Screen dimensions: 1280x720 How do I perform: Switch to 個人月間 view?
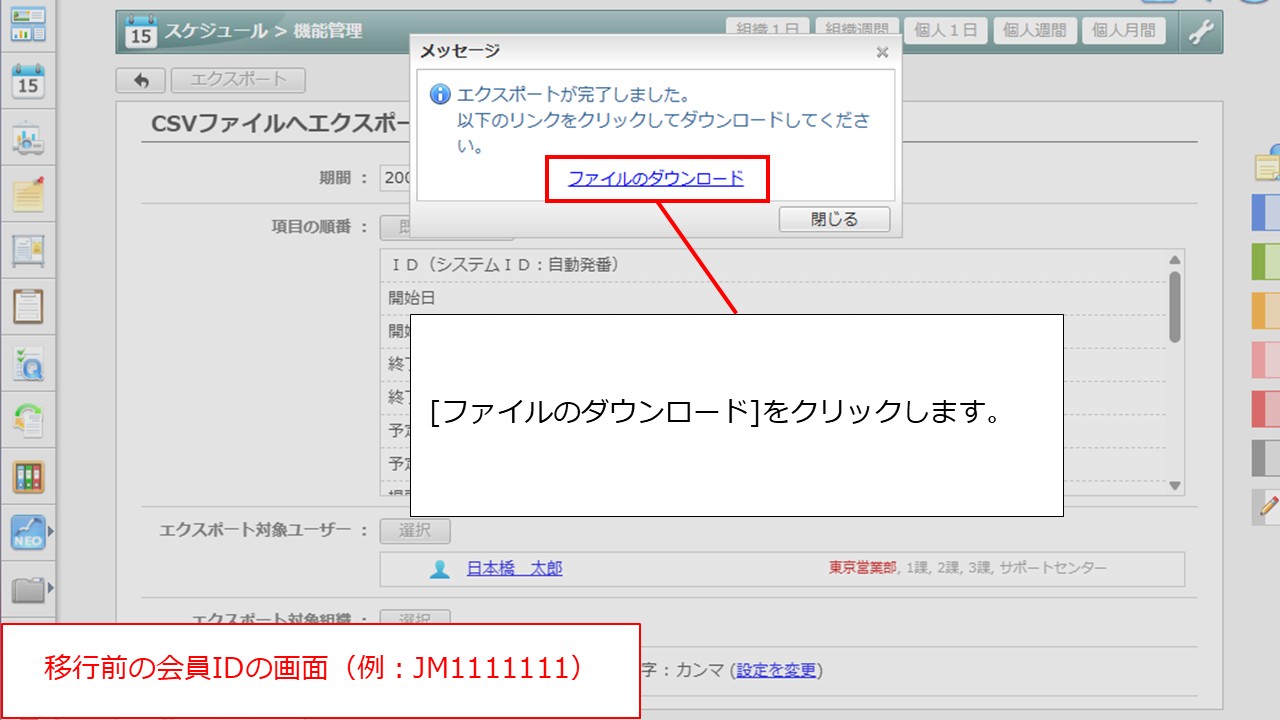tap(1124, 30)
